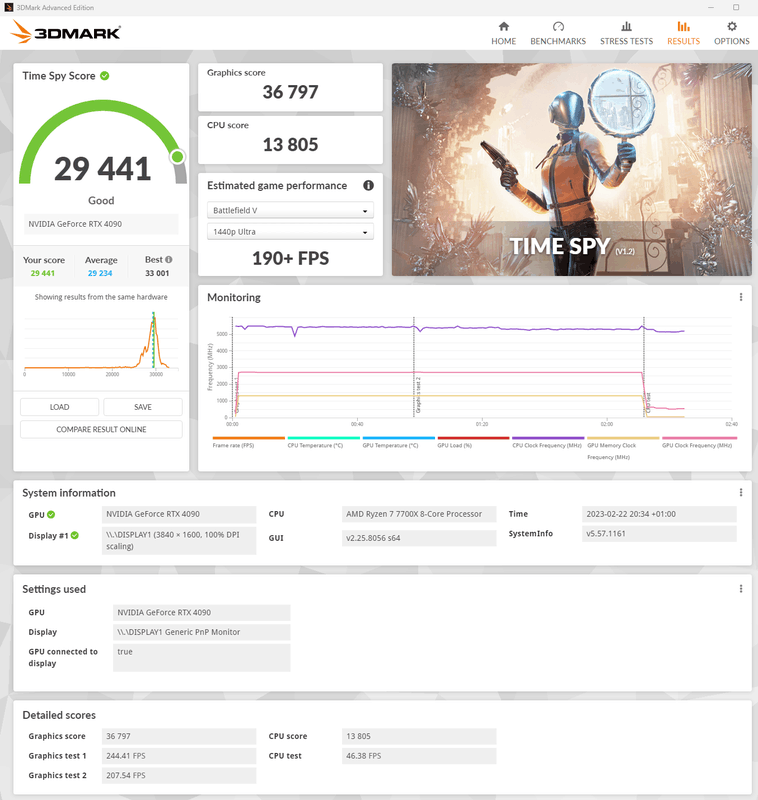Image resolution: width=758 pixels, height=800 pixels.
Task: Click green check next to GPU label
Action: click(x=51, y=515)
